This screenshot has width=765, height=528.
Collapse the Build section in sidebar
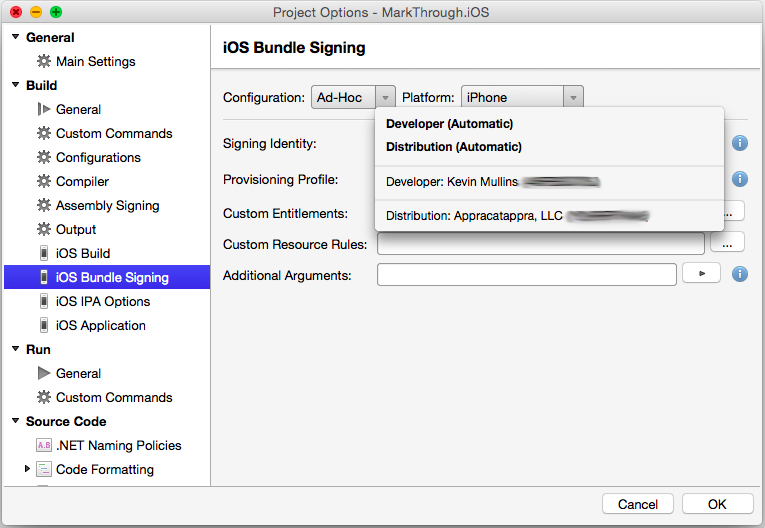click(x=16, y=86)
